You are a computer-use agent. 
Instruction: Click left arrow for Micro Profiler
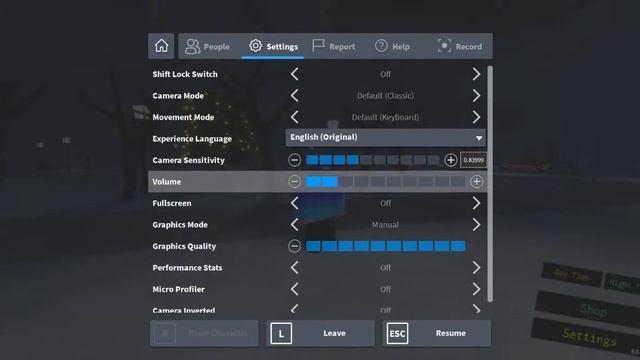(x=295, y=289)
